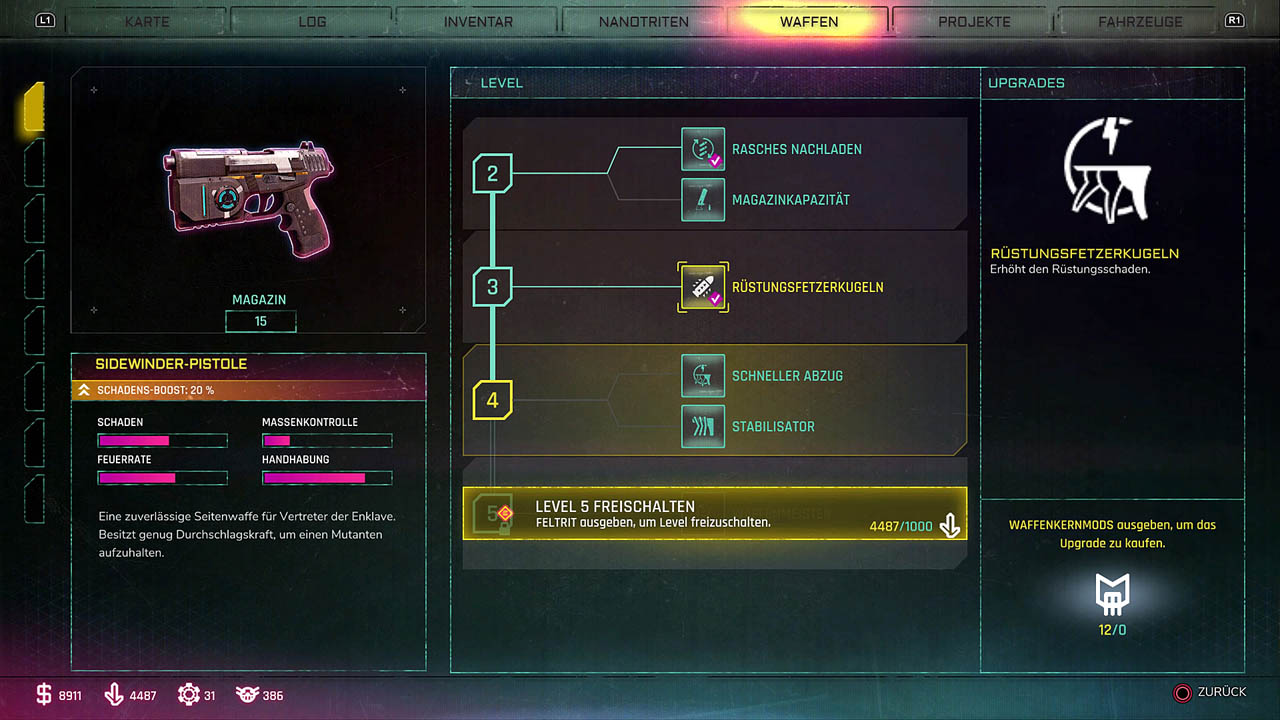Click the Waffenkernmods skull icon
The width and height of the screenshot is (1280, 720).
[x=1112, y=594]
